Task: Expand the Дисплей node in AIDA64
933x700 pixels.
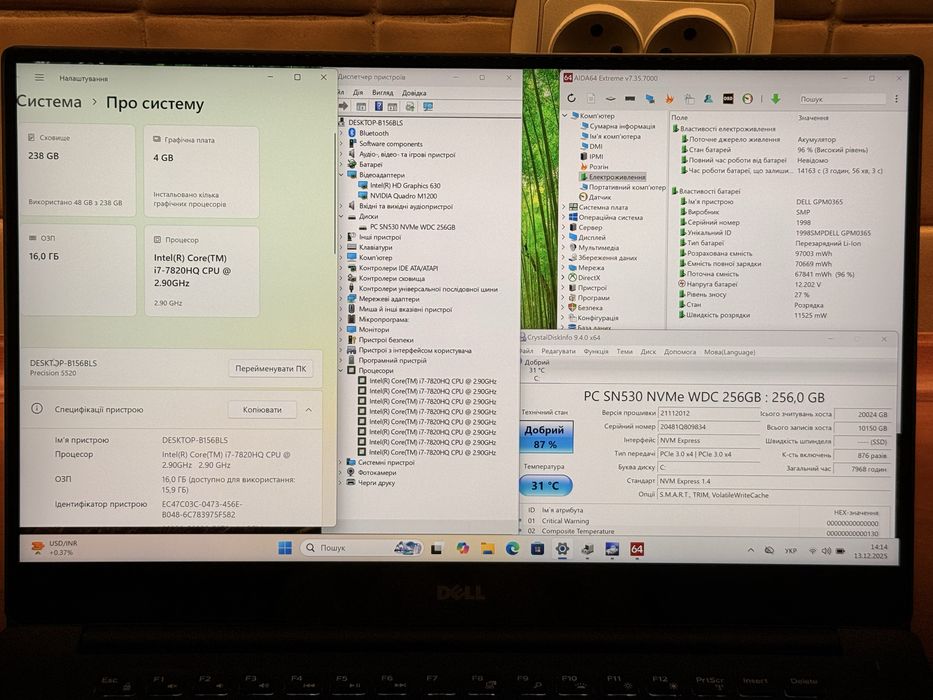Action: click(564, 238)
